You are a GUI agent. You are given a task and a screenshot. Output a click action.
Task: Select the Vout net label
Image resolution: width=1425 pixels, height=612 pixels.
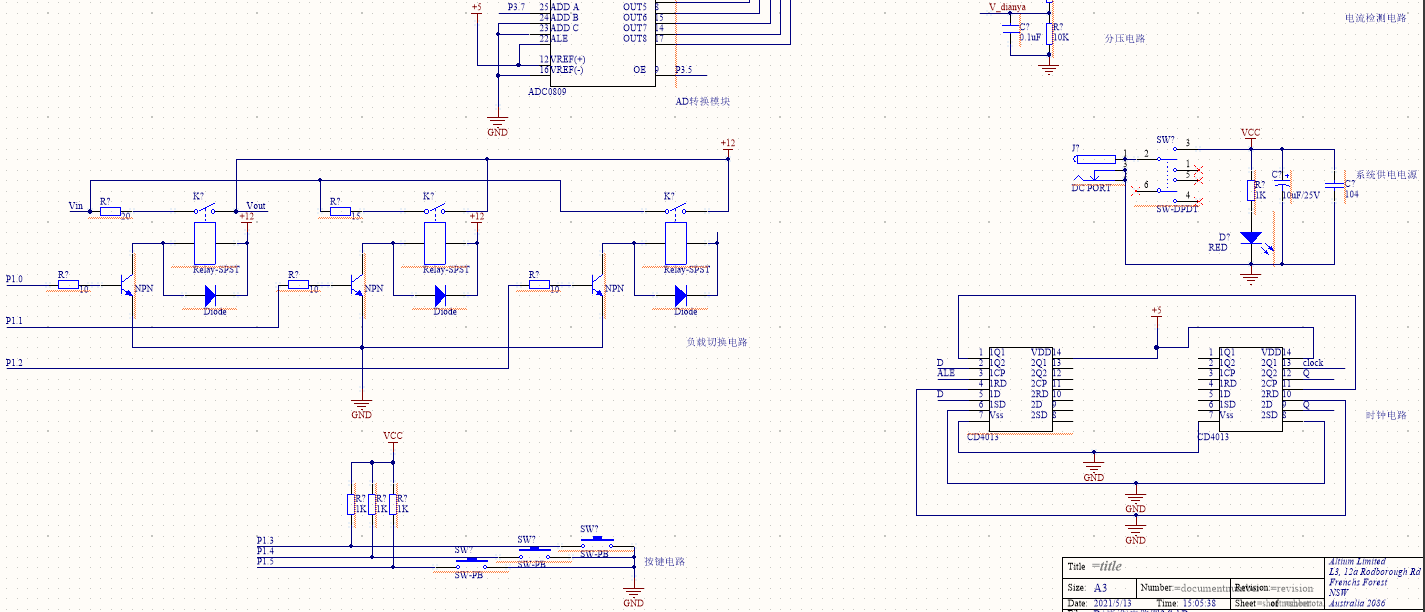click(x=255, y=206)
